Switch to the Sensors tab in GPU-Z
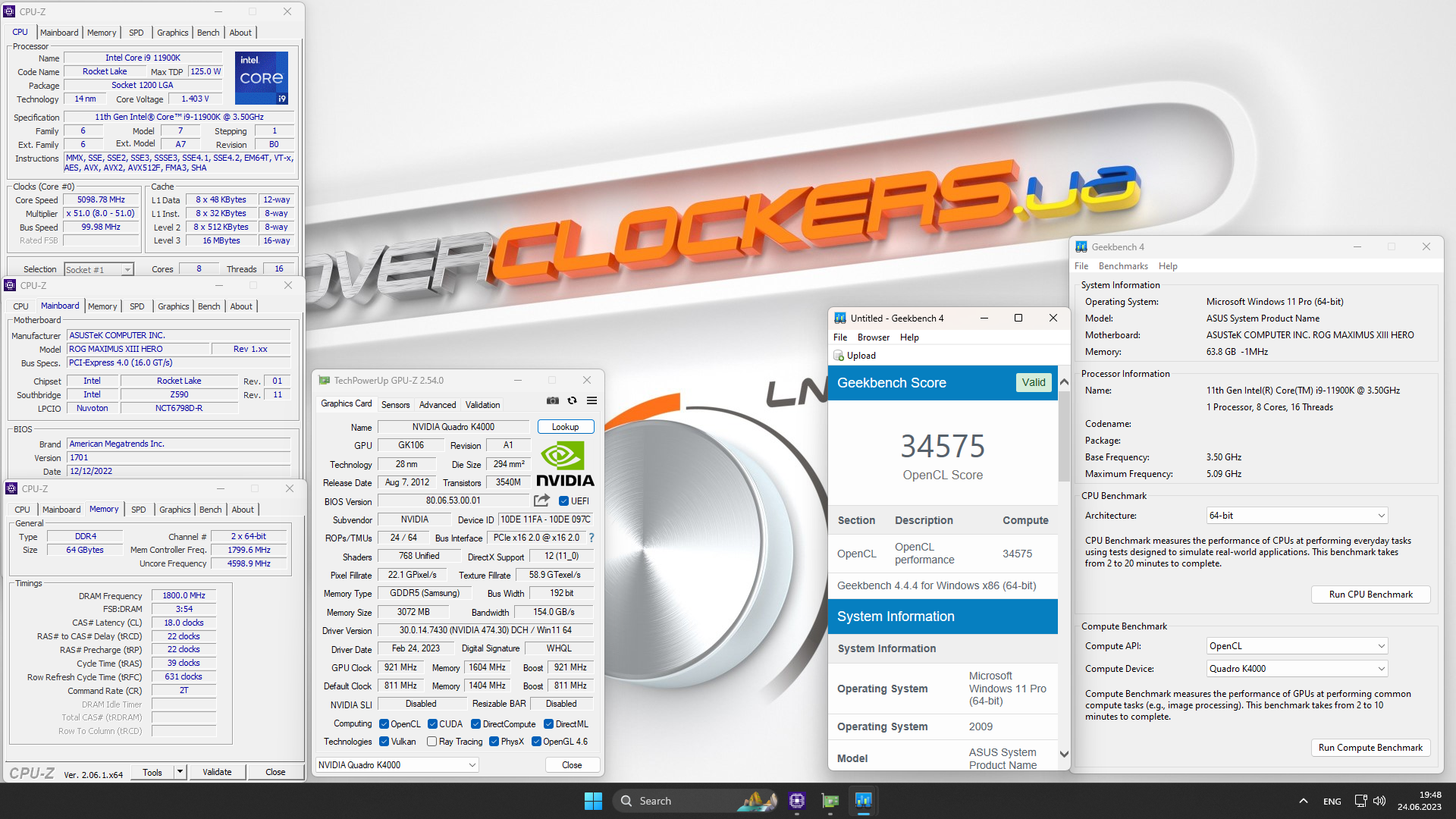This screenshot has width=1456, height=819. 395,405
